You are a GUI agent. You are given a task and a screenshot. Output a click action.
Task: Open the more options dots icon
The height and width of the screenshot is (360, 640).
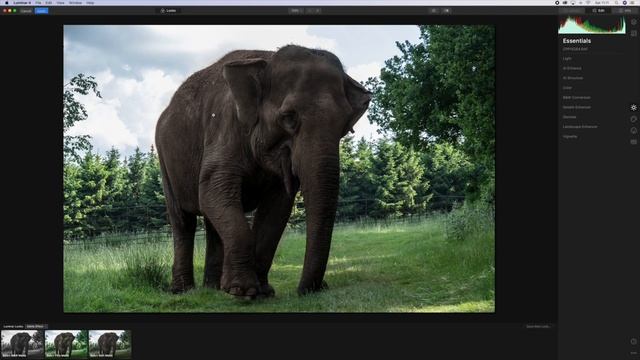[633, 353]
